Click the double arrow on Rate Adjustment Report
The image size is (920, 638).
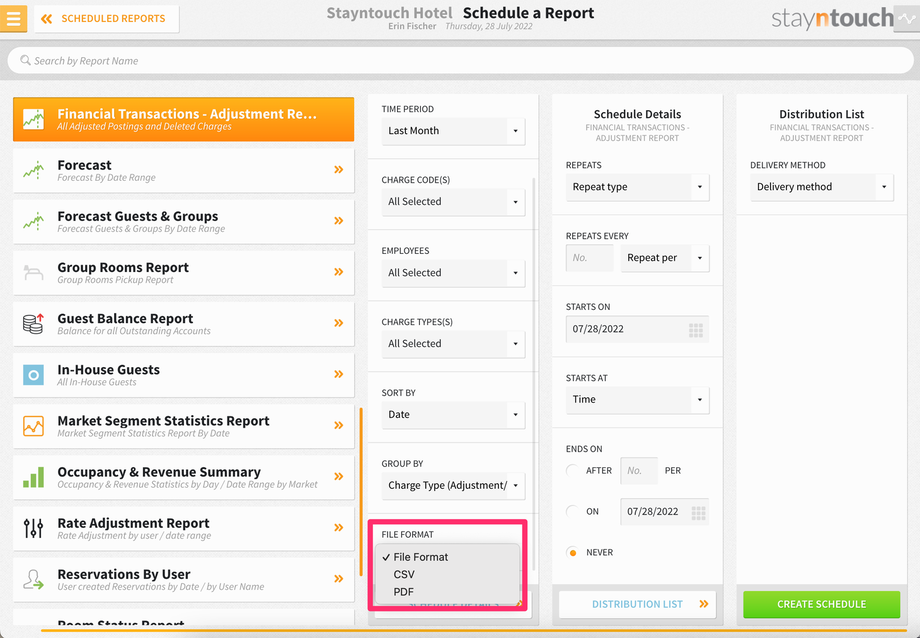[339, 527]
